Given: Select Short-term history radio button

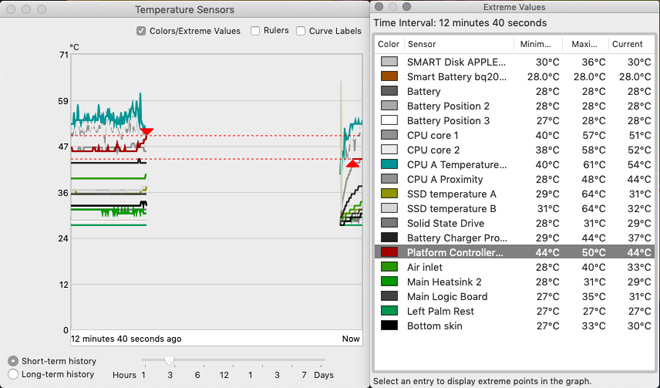Looking at the screenshot, I should 13,361.
